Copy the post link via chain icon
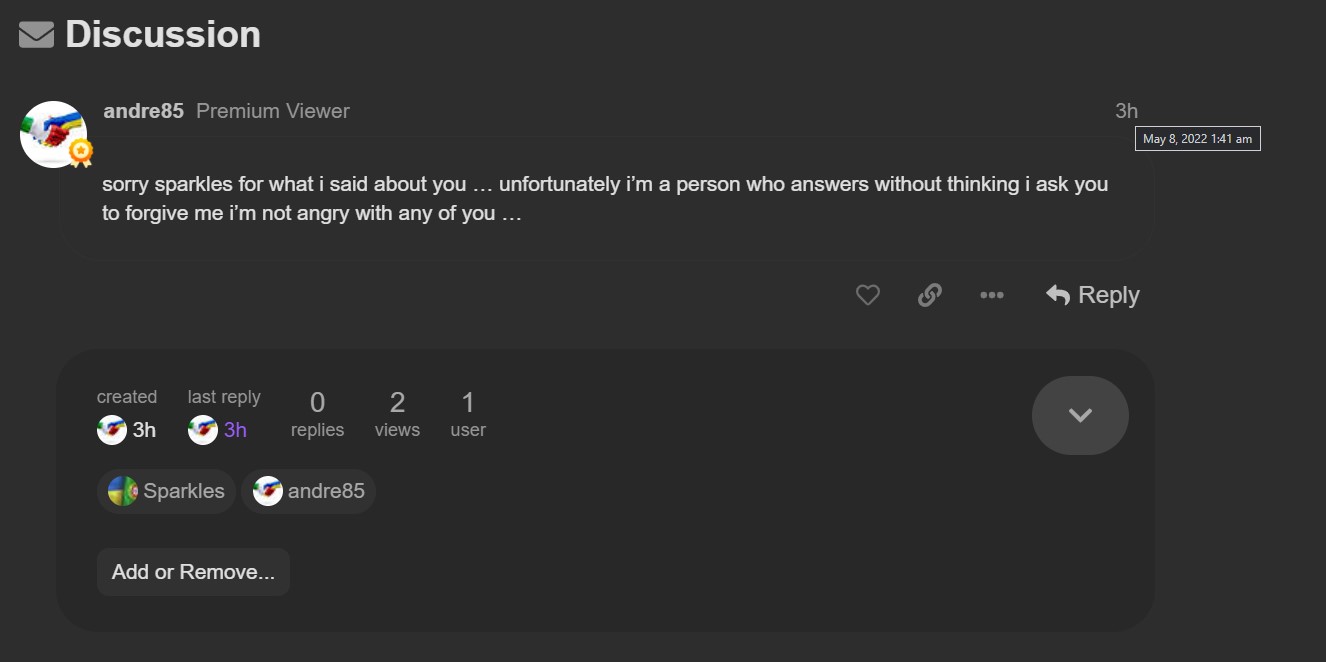Image resolution: width=1326 pixels, height=662 pixels. click(930, 295)
